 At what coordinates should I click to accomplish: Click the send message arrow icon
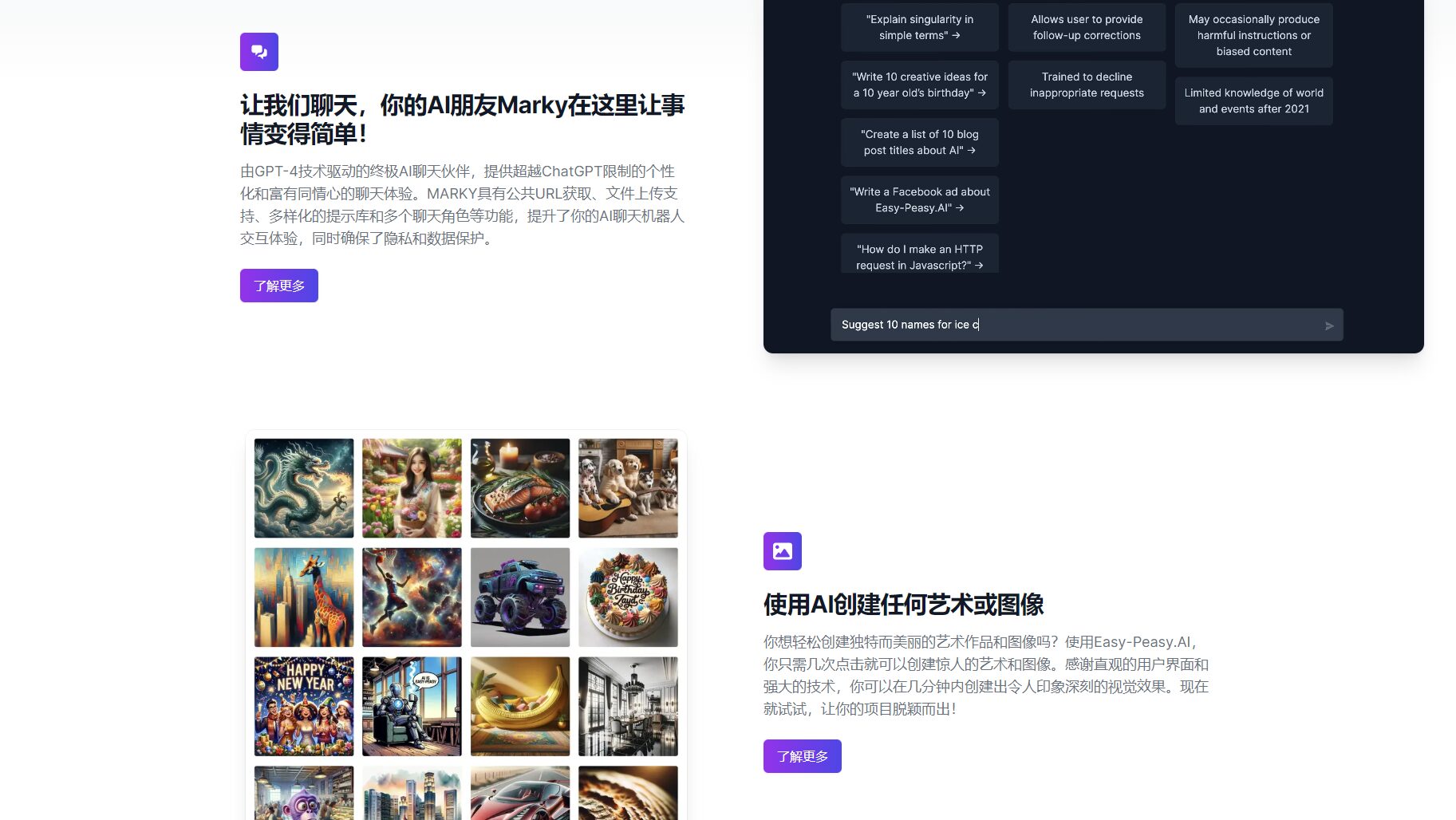tap(1329, 325)
